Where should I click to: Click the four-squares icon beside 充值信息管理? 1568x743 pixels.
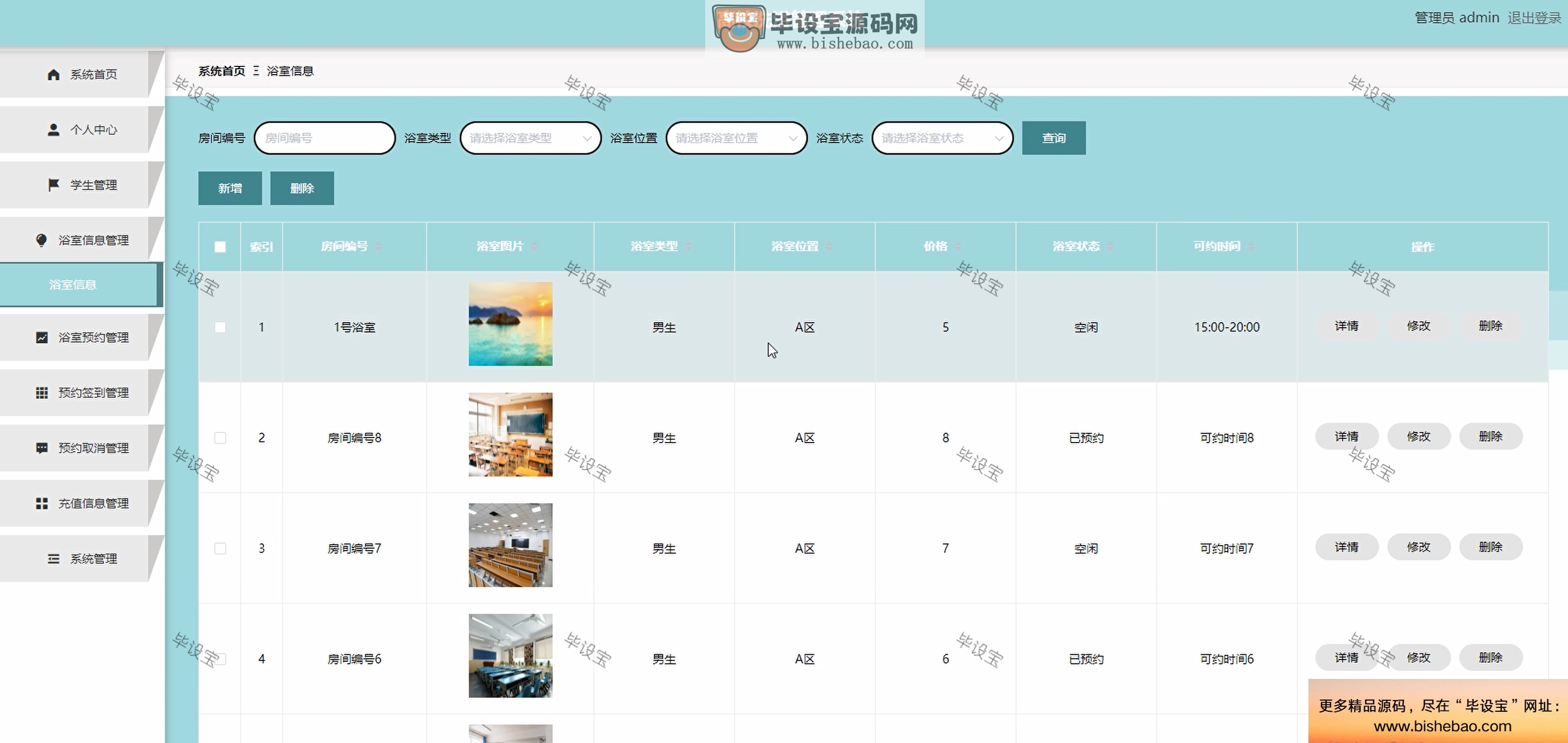[x=41, y=503]
